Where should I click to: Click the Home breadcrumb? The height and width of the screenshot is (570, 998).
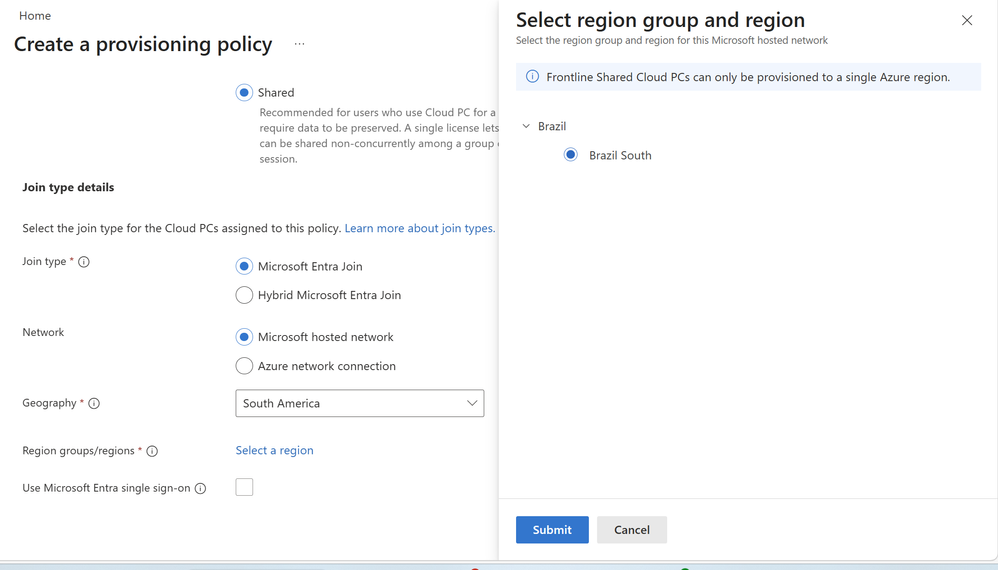point(35,16)
